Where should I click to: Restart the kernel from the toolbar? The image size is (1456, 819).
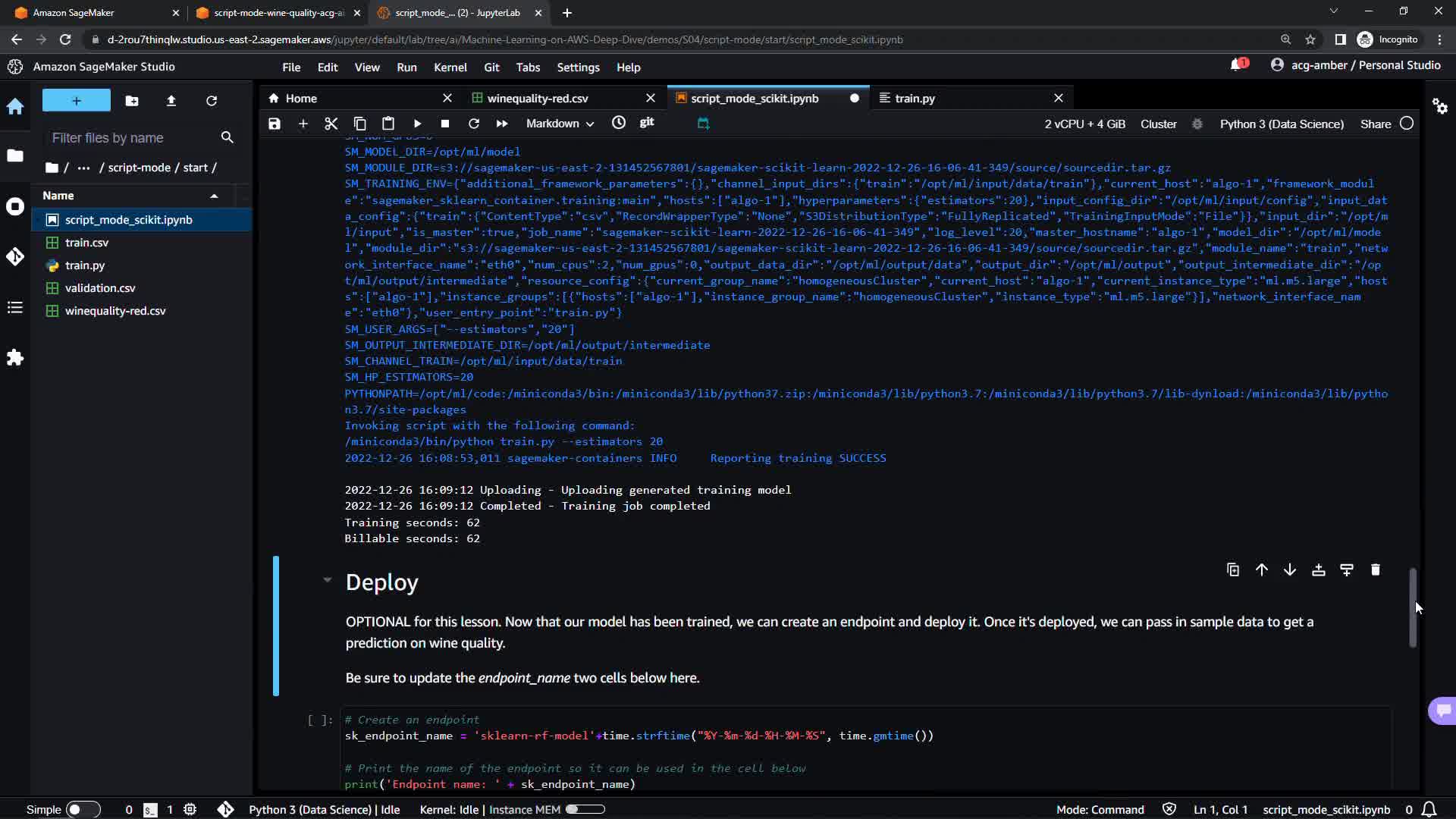474,124
